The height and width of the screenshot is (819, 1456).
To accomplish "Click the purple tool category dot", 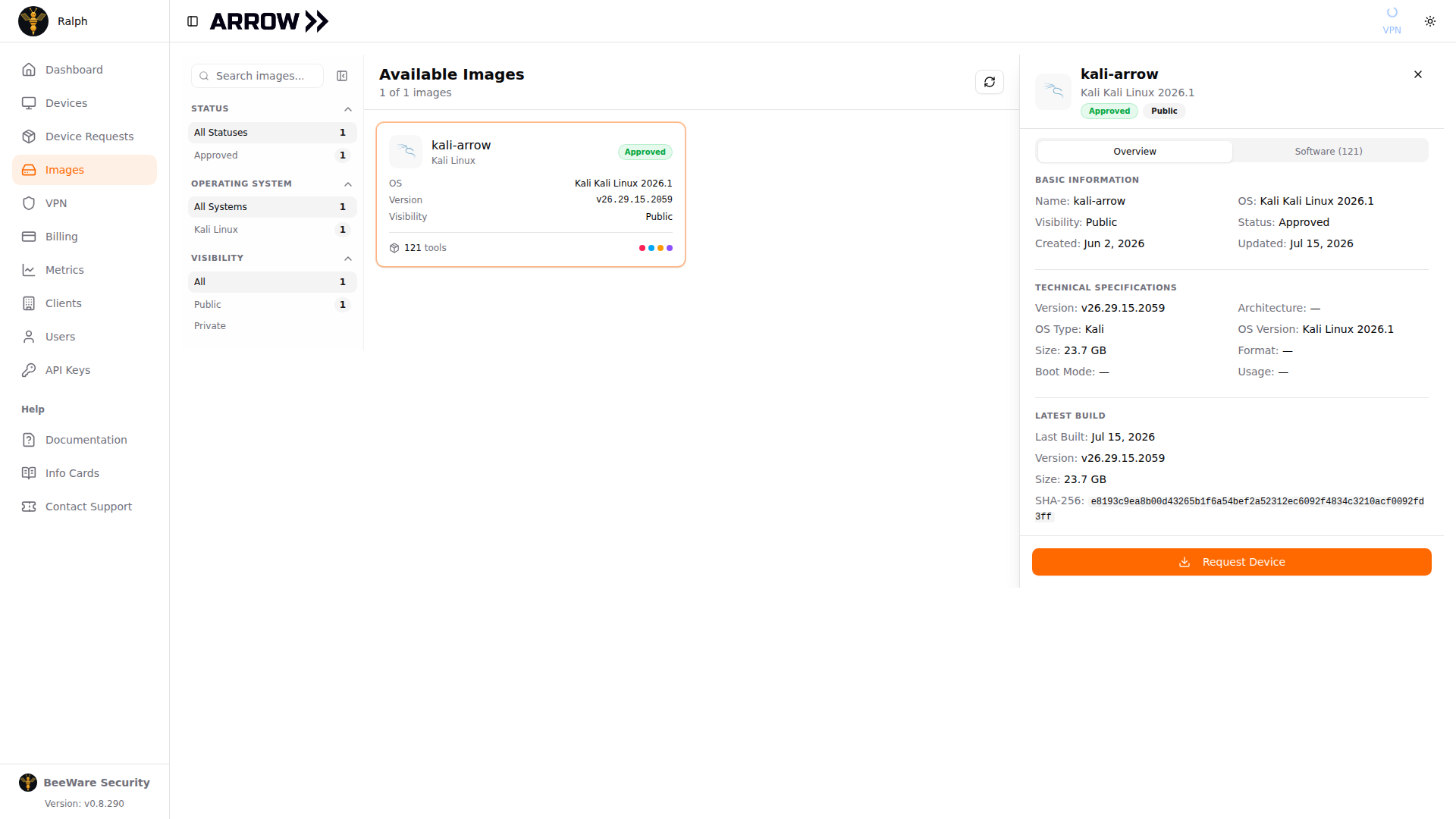I will (670, 248).
